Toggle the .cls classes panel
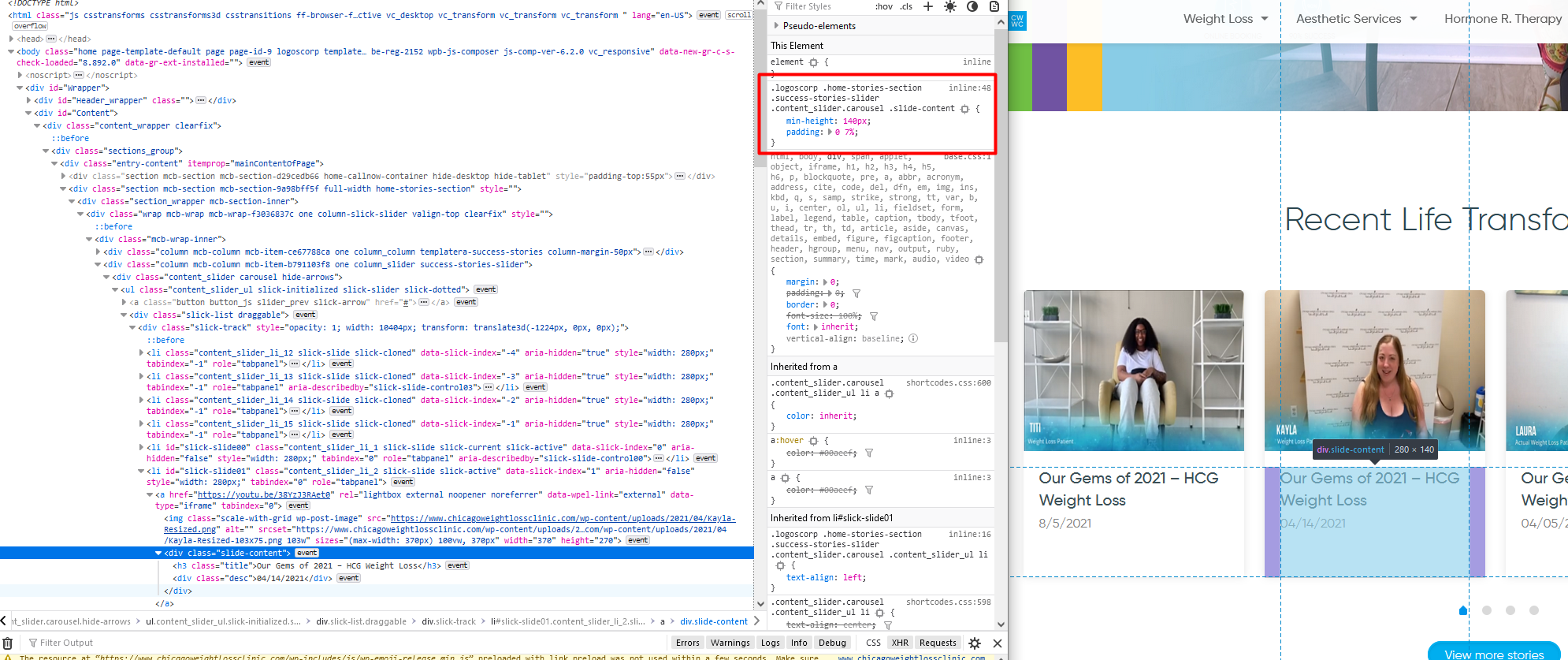 (x=906, y=6)
